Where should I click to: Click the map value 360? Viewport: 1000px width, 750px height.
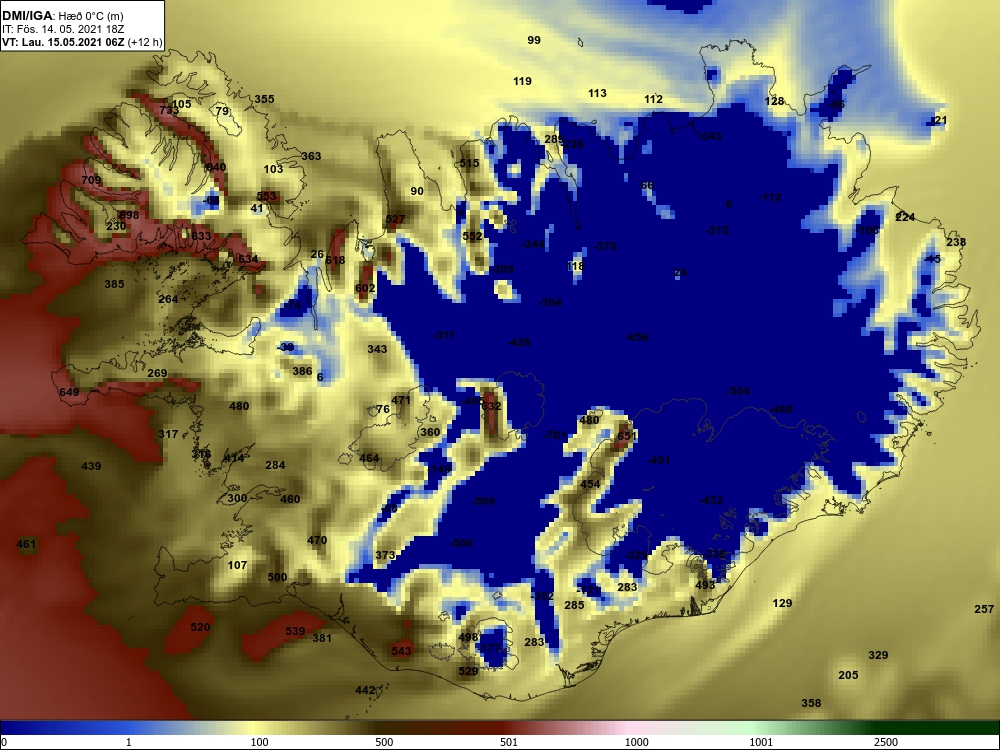point(430,432)
